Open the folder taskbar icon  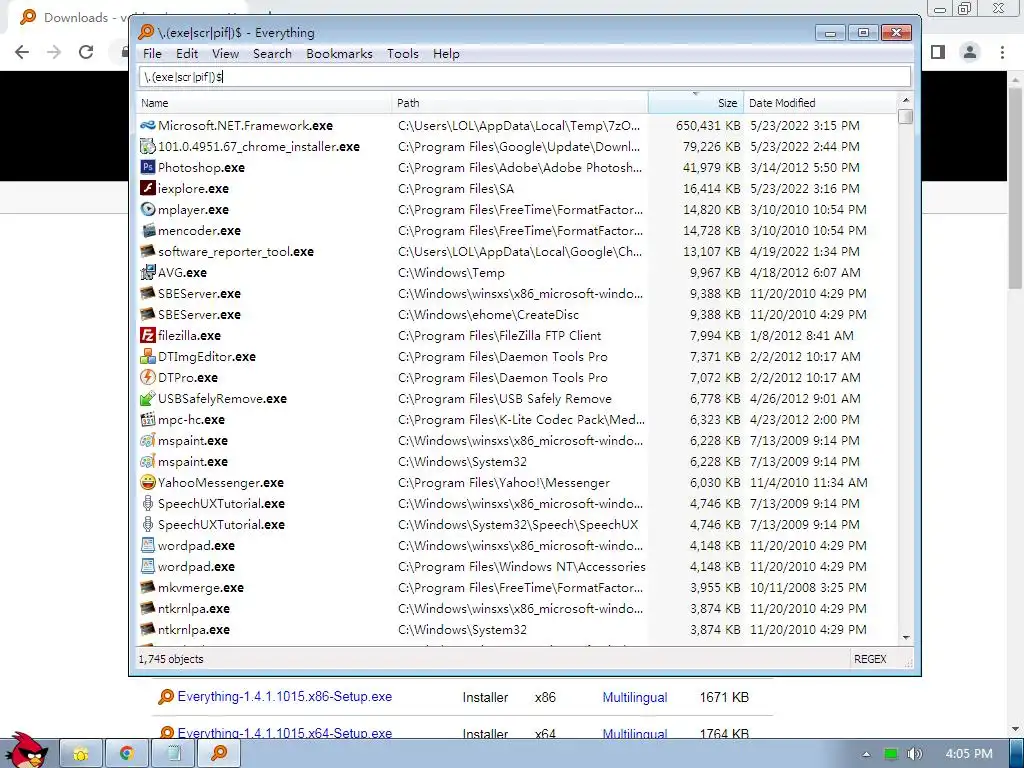click(80, 754)
